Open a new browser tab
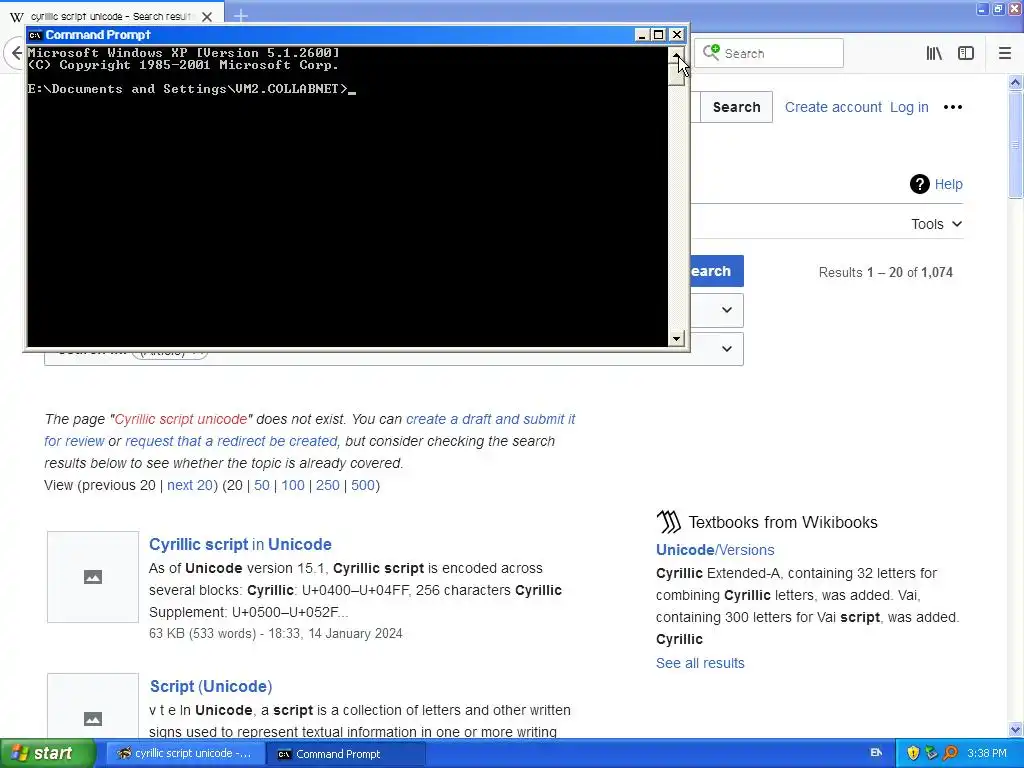 click(x=240, y=16)
